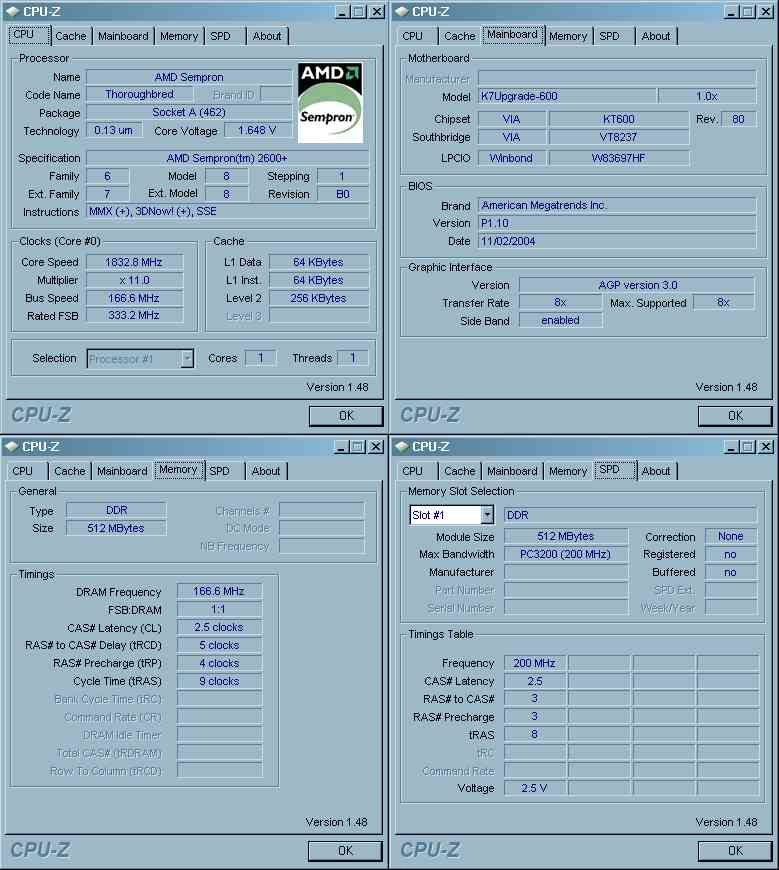Click the 1832.8 MHz core speed value
Image resolution: width=779 pixels, height=870 pixels.
(134, 262)
